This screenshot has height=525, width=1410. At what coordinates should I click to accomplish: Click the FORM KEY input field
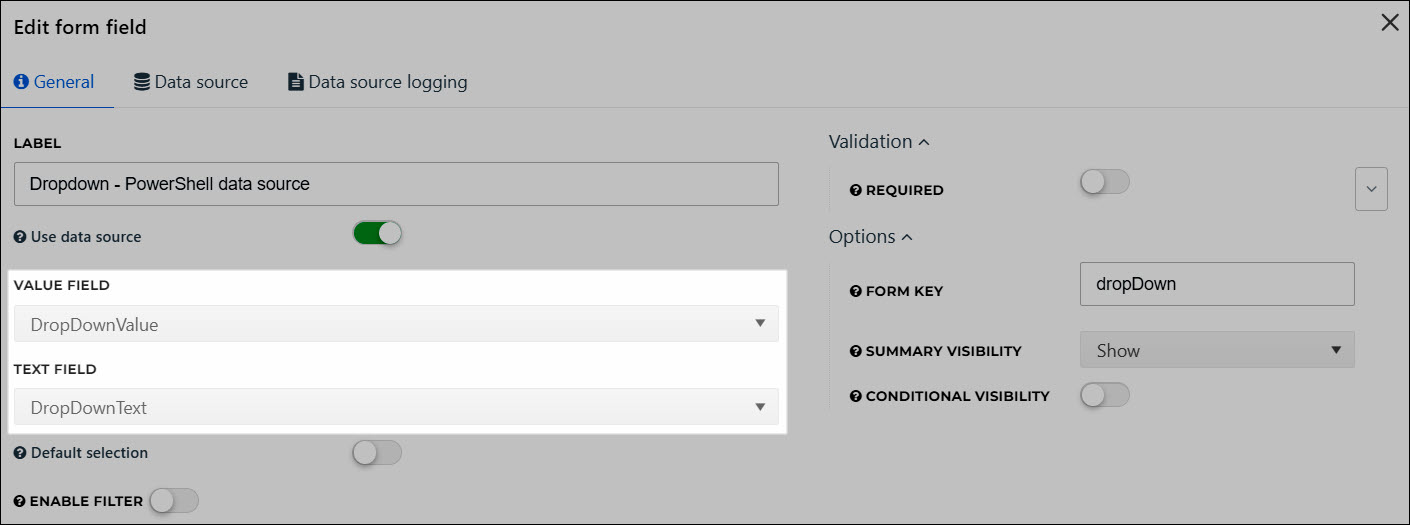pyautogui.click(x=1217, y=284)
